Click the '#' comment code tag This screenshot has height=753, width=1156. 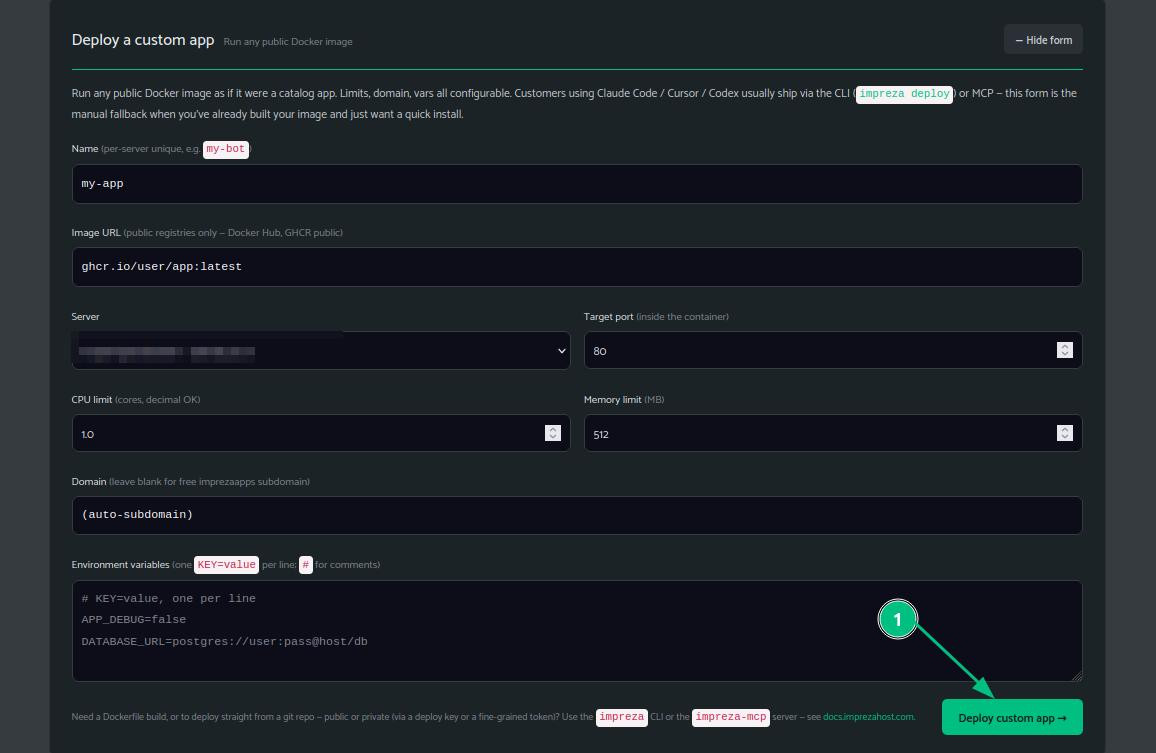click(x=305, y=565)
